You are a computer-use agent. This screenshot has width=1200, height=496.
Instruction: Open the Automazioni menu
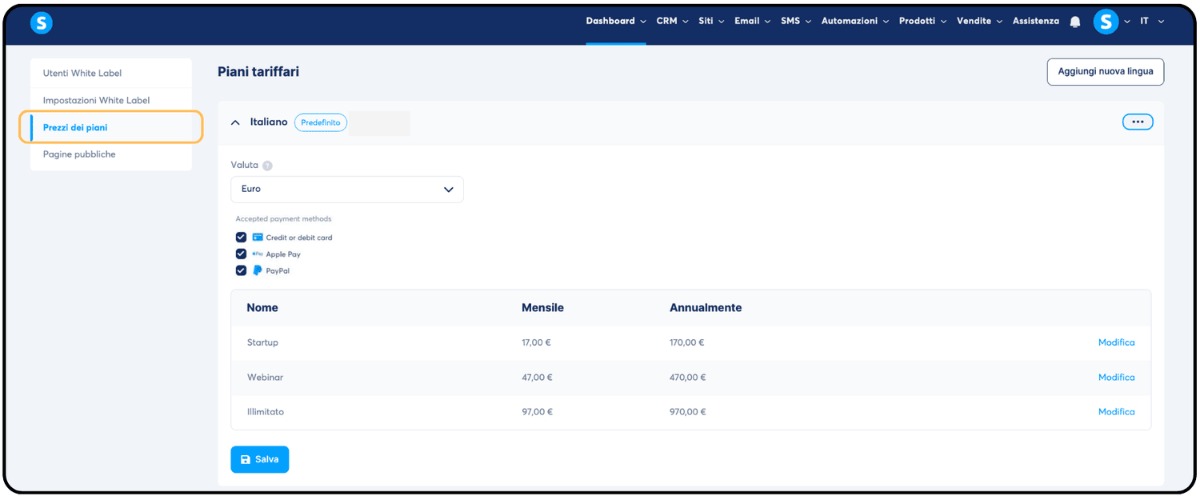click(855, 21)
